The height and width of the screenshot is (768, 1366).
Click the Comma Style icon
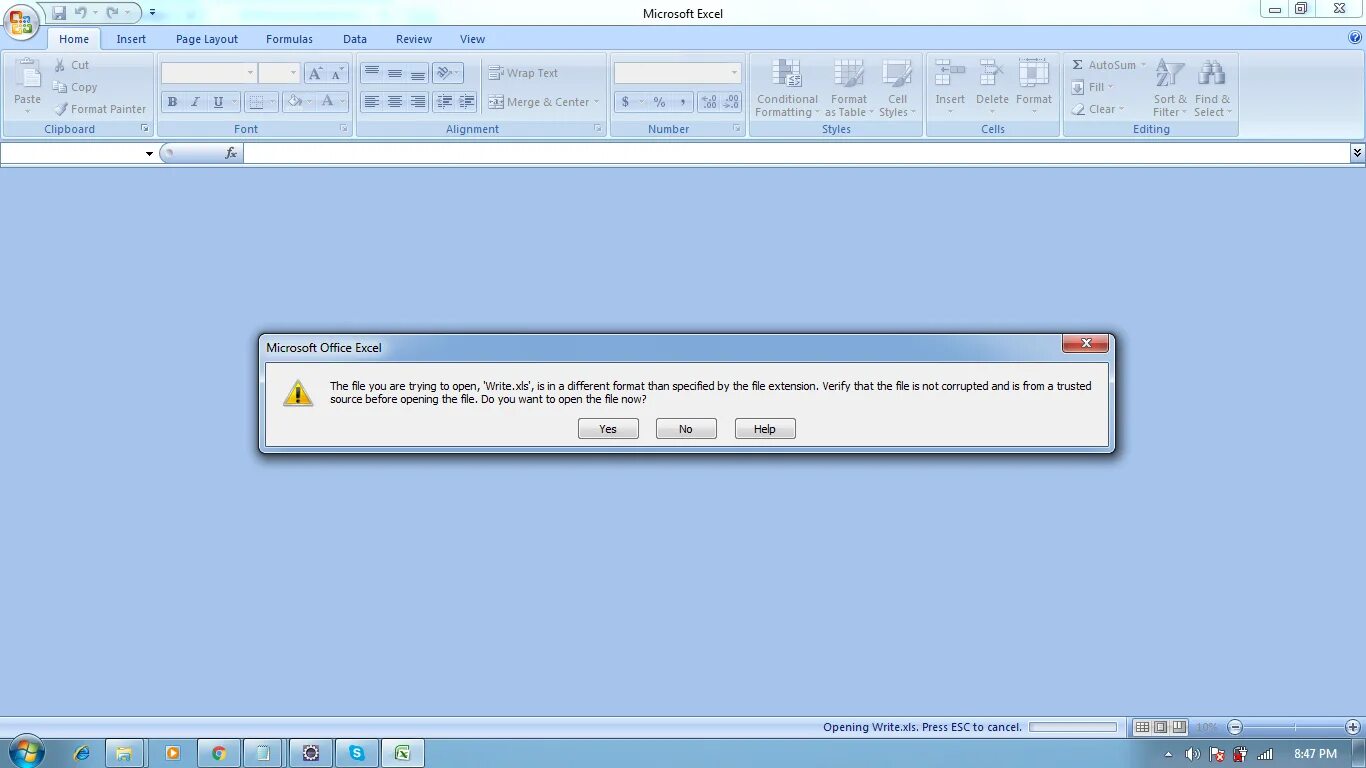(x=683, y=102)
